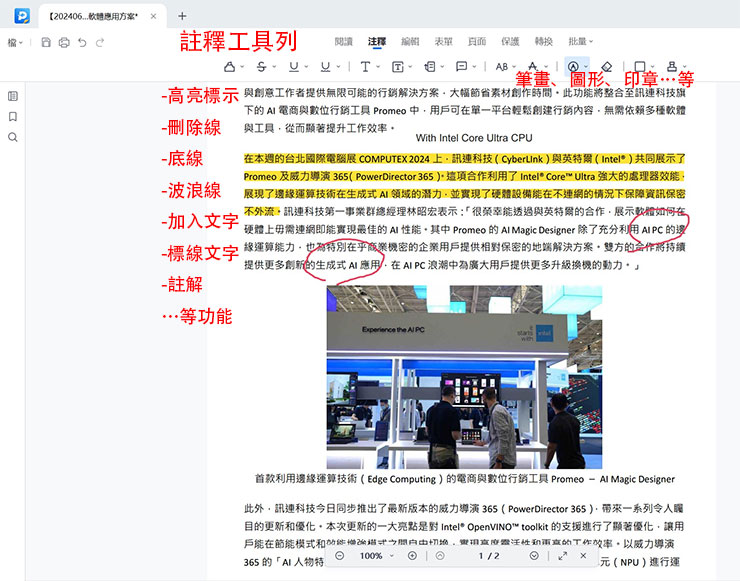The width and height of the screenshot is (740, 581).
Task: Zoom in with the plus button
Action: [x=412, y=556]
